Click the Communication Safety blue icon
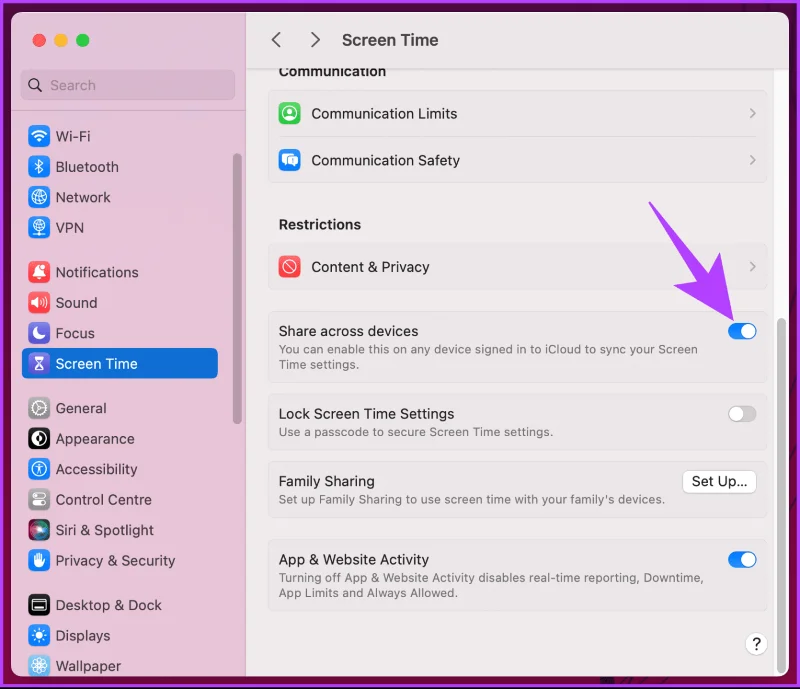Screen dimensions: 800x689 tap(289, 160)
